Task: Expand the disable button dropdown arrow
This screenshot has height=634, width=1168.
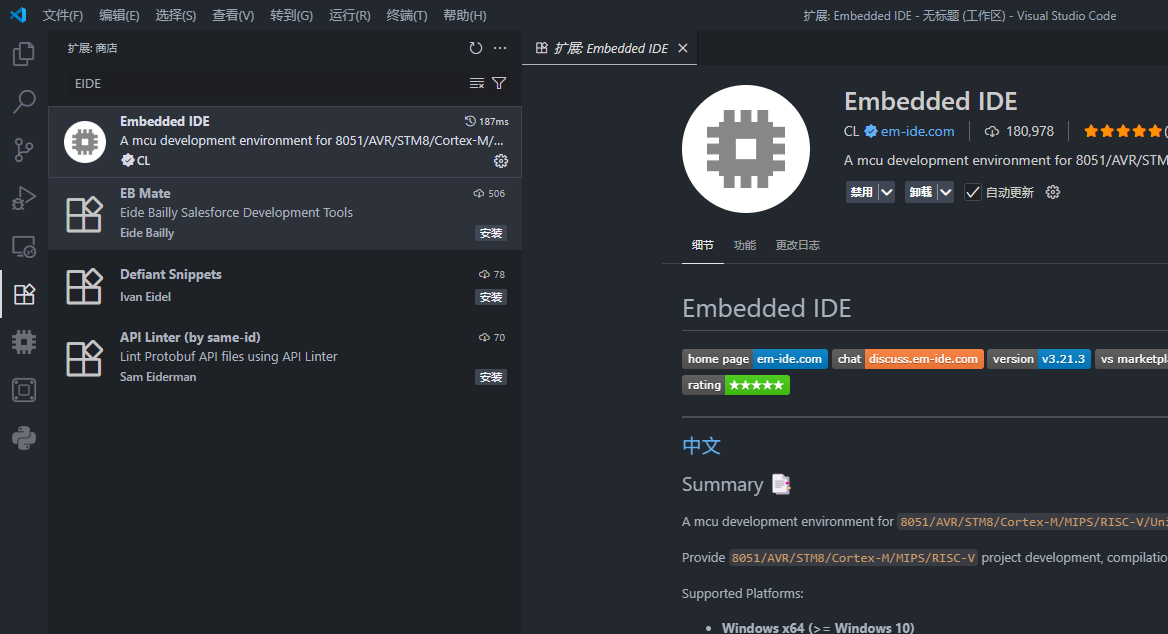Action: click(x=886, y=192)
